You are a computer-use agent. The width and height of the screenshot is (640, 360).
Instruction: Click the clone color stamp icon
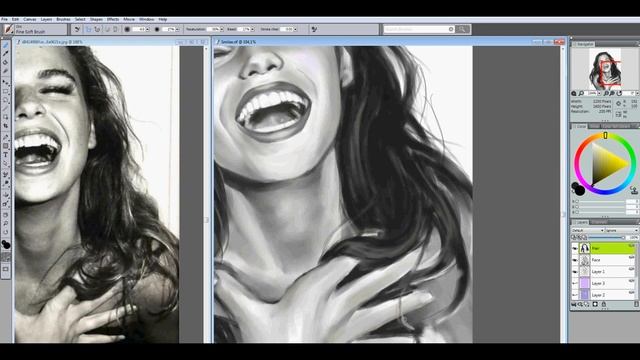tap(635, 190)
